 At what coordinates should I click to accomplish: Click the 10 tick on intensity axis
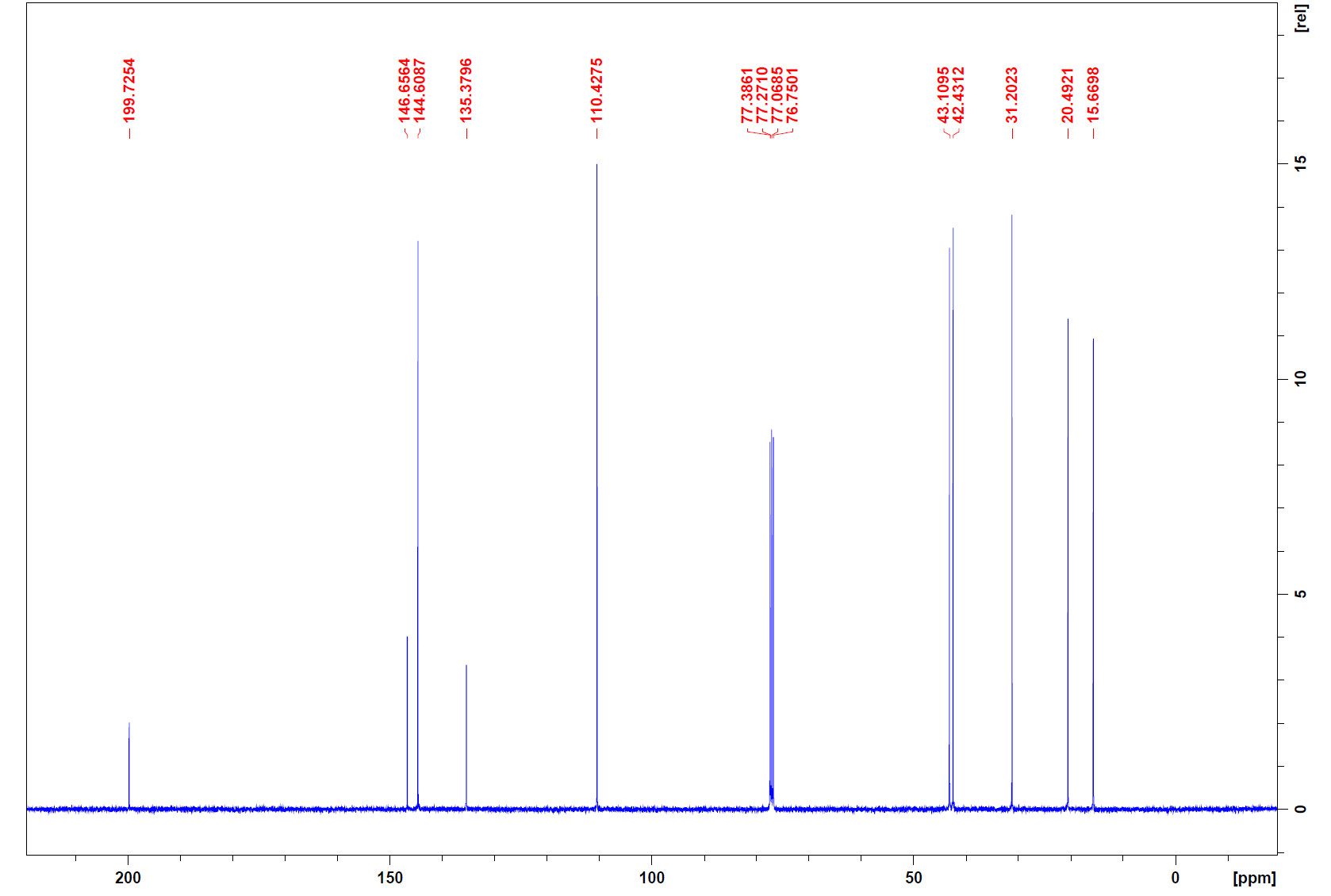pyautogui.click(x=1300, y=378)
